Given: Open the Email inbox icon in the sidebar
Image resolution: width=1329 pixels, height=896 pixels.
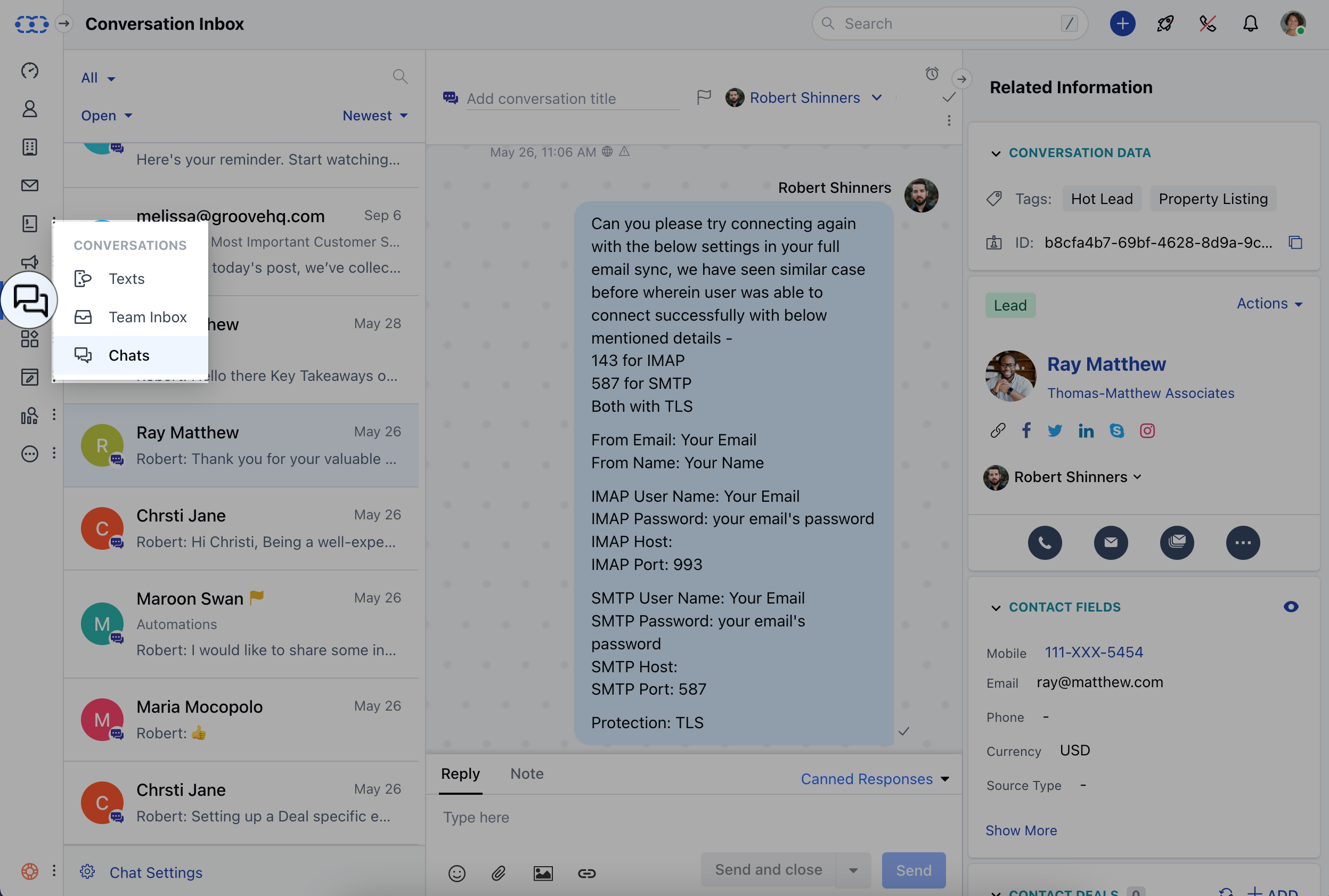Looking at the screenshot, I should point(29,185).
